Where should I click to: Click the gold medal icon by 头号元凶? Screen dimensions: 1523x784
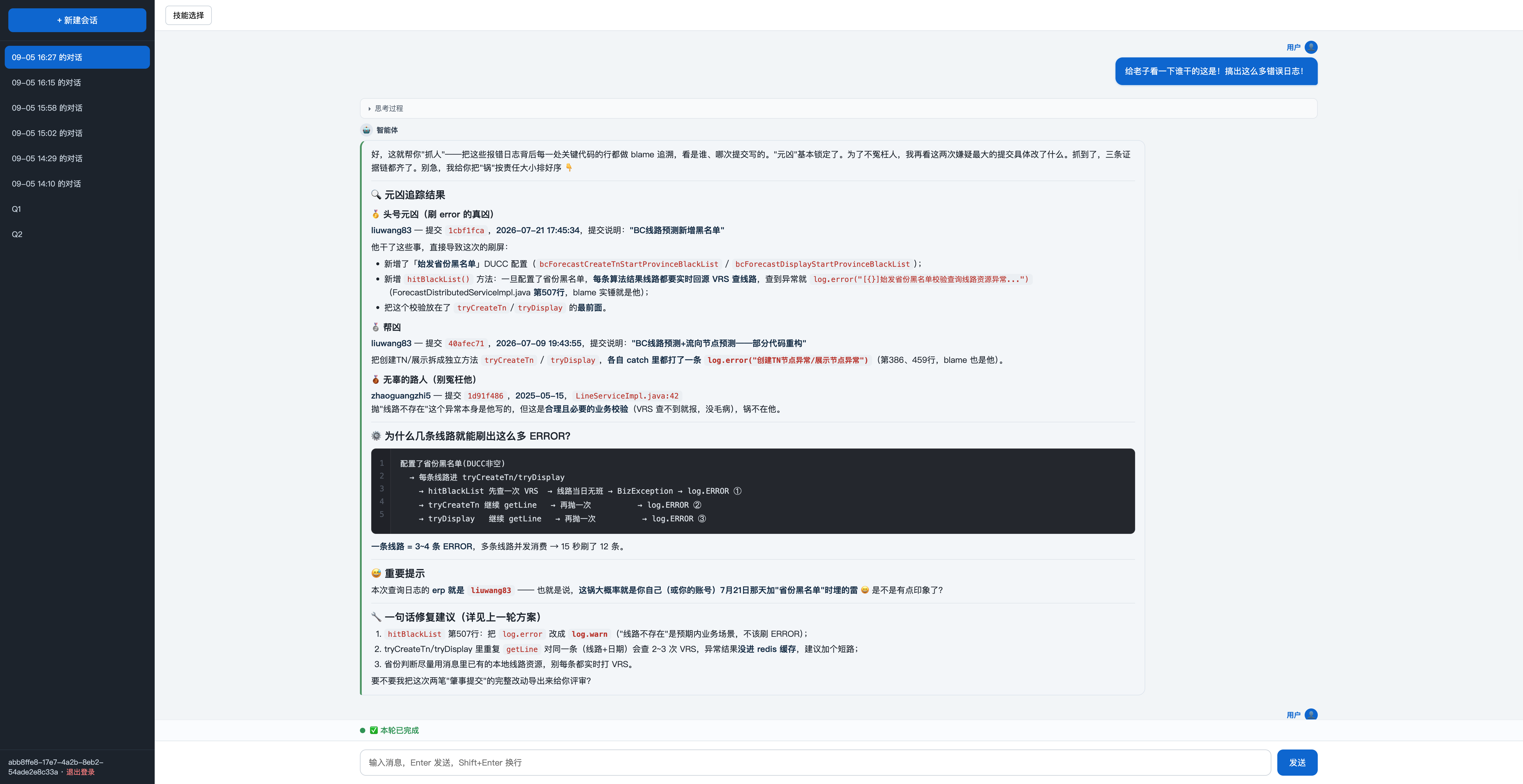point(375,214)
